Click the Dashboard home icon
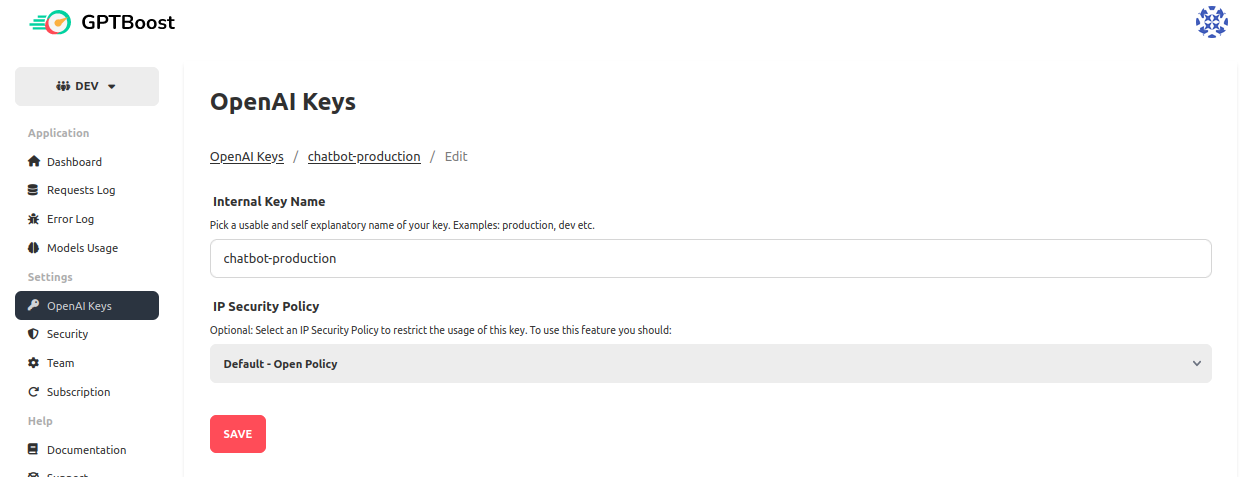The height and width of the screenshot is (477, 1240). (x=34, y=162)
